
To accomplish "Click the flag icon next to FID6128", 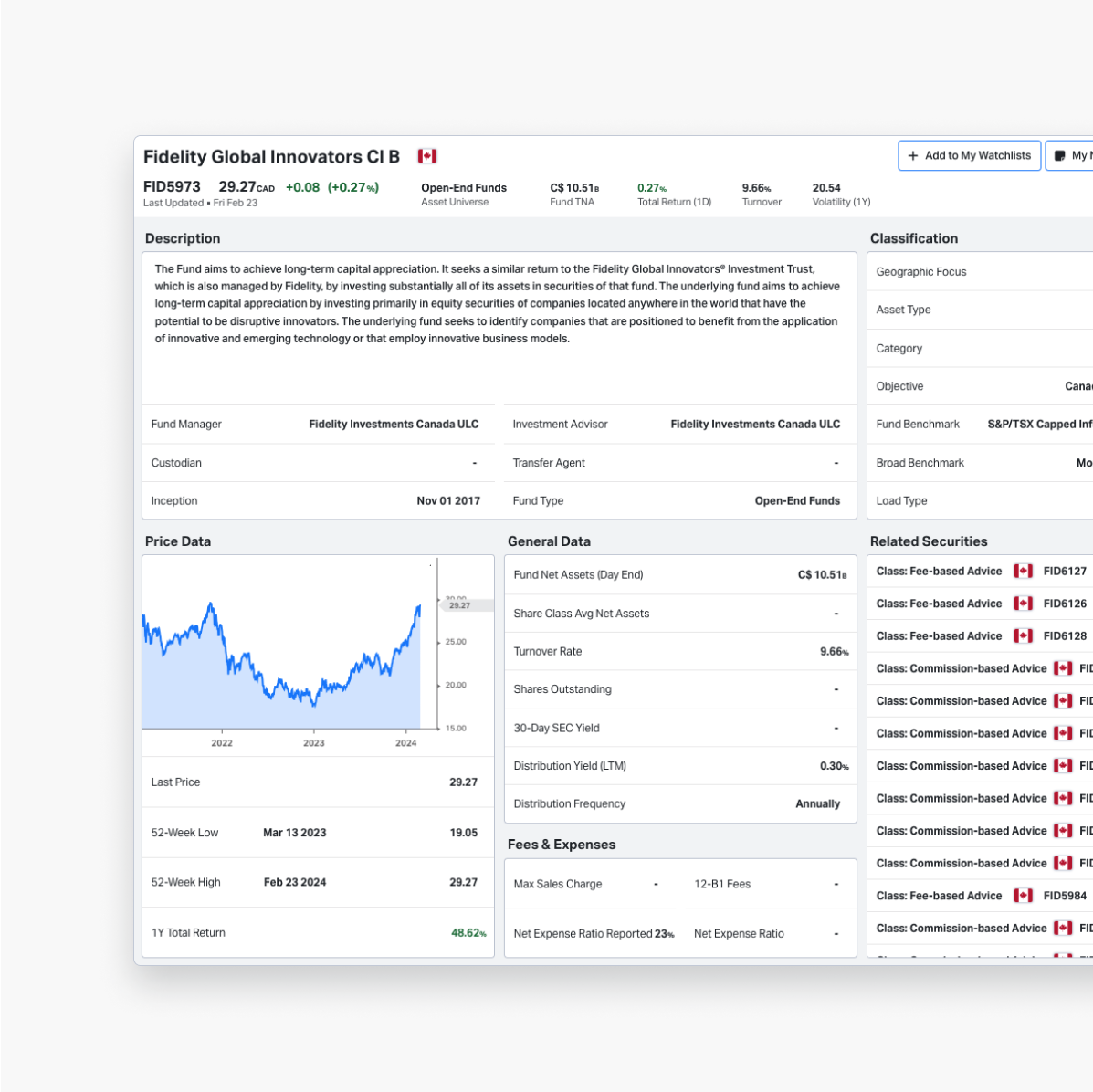I will (1024, 635).
